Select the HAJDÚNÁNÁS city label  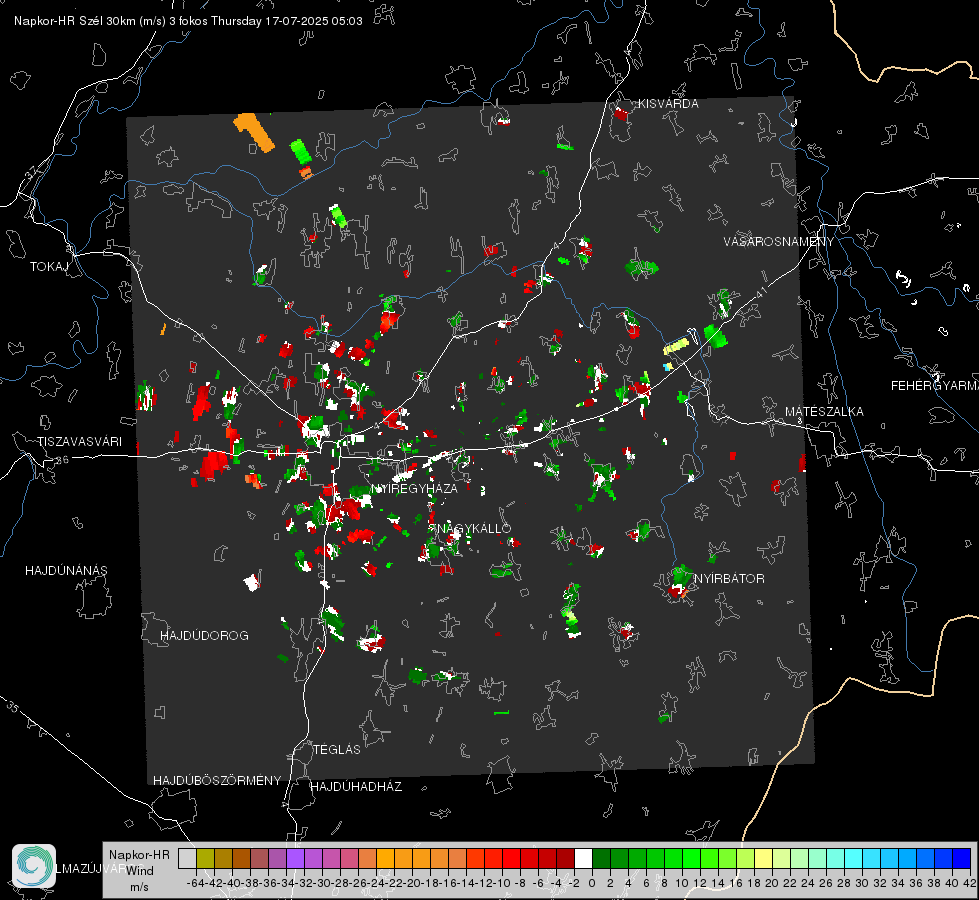tap(66, 570)
